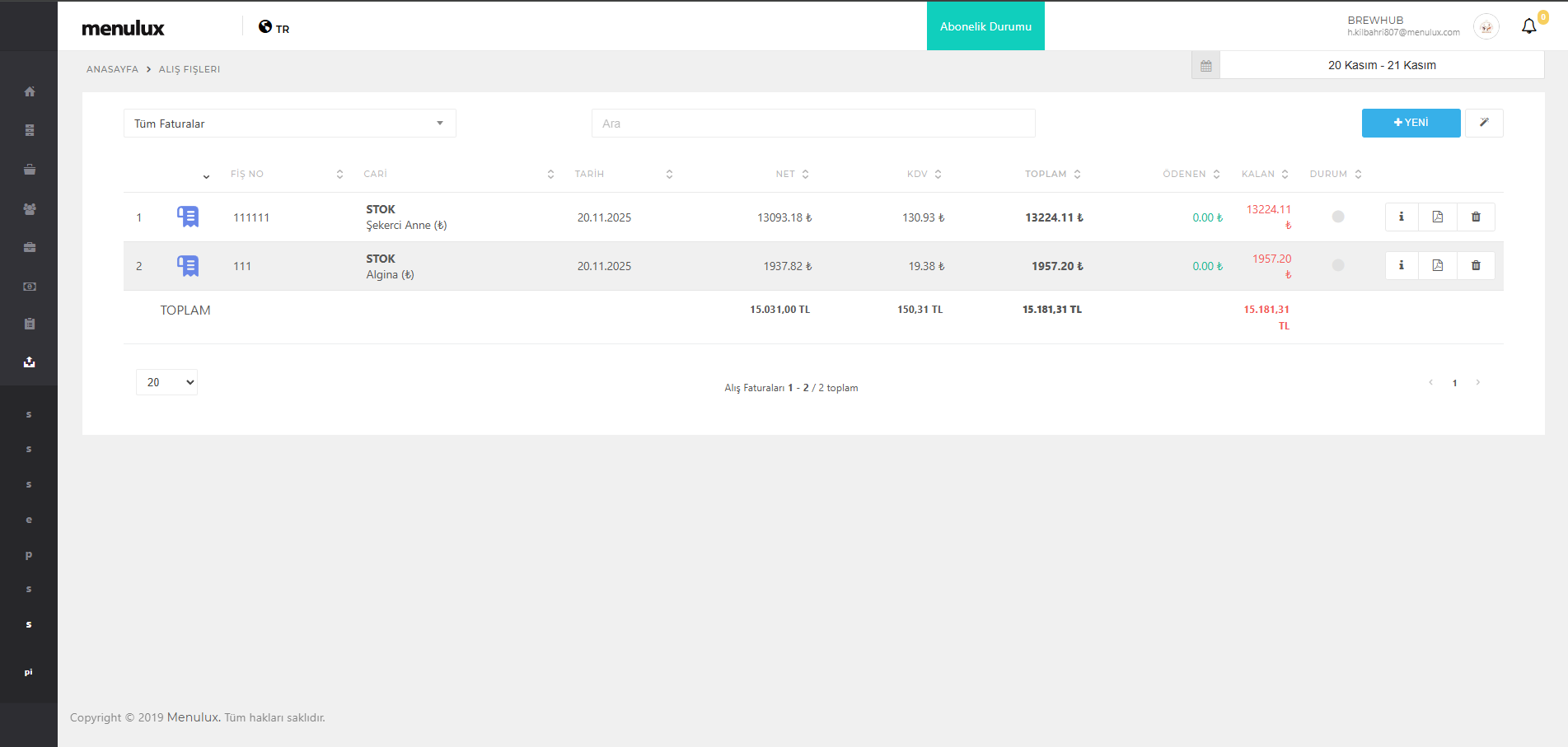Toggle status dot for receipt 111111

coord(1338,217)
